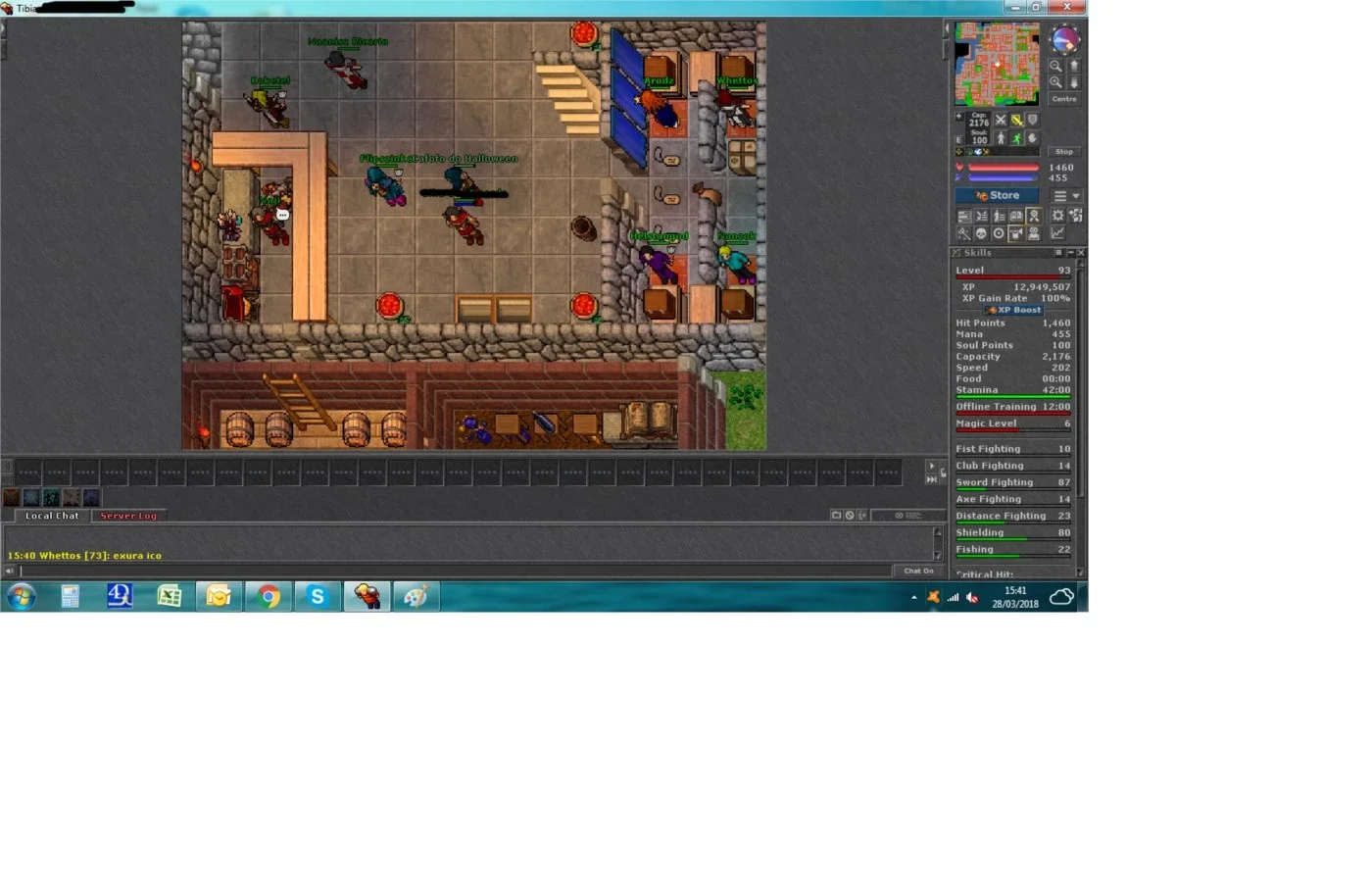Click the four-arrows icon beside the gear
The image size is (1372, 896).
click(x=1075, y=216)
